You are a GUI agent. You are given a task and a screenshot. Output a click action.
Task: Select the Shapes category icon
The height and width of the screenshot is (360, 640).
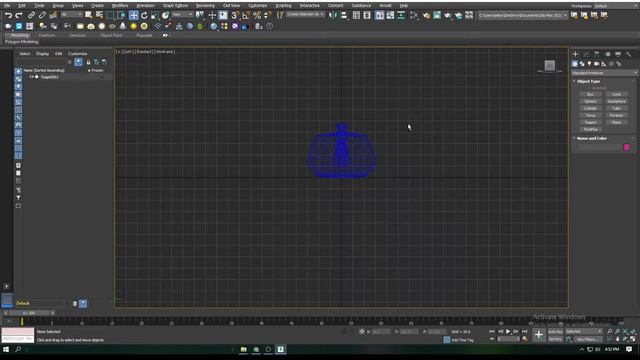(x=582, y=64)
